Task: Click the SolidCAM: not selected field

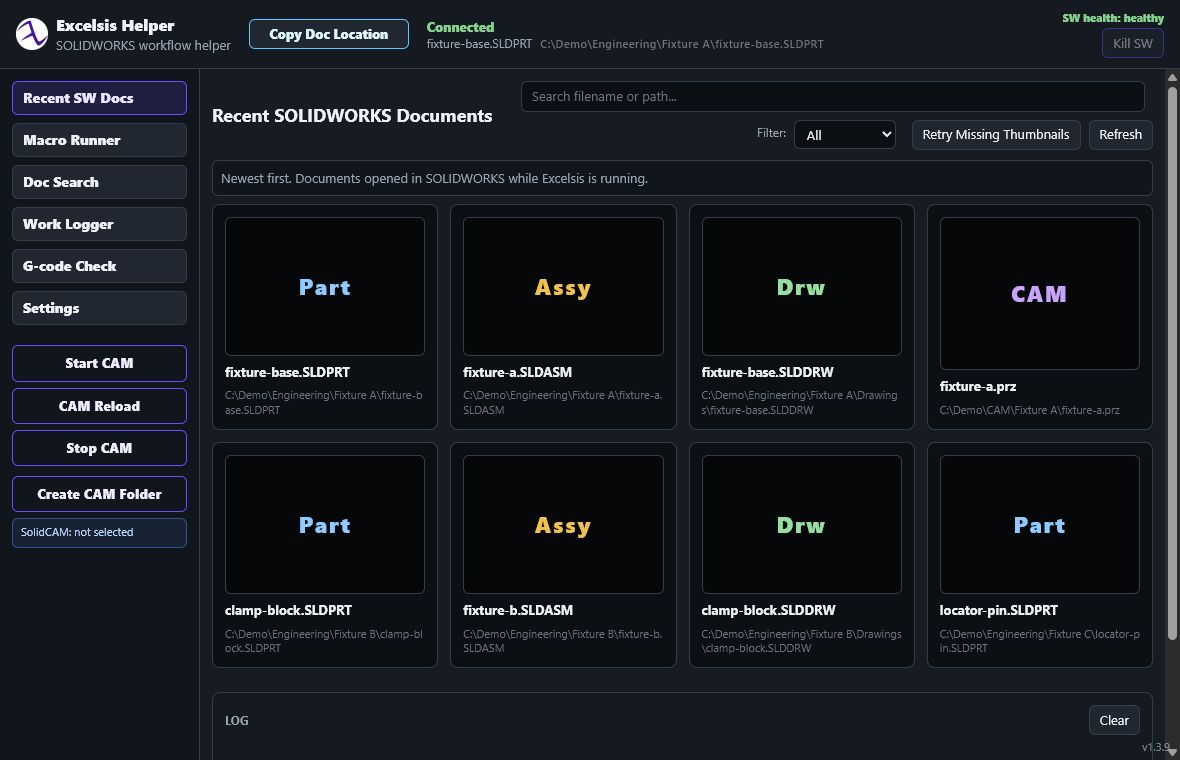Action: [x=99, y=533]
